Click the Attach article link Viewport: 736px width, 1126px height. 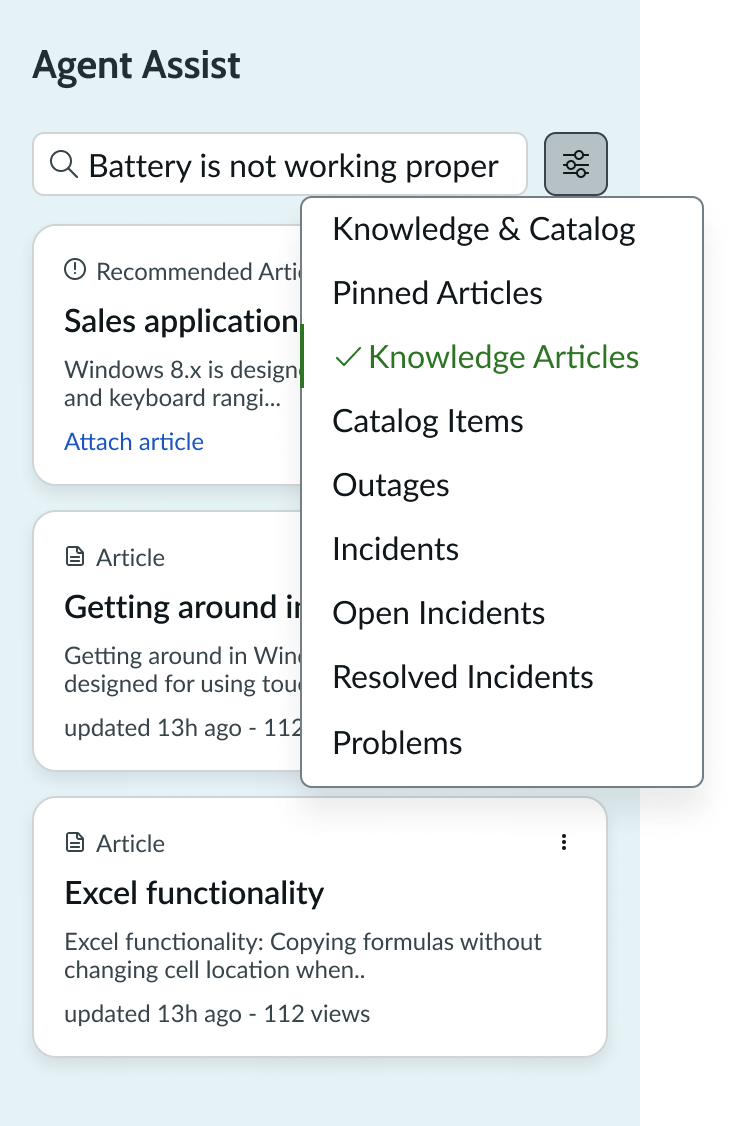coord(134,442)
